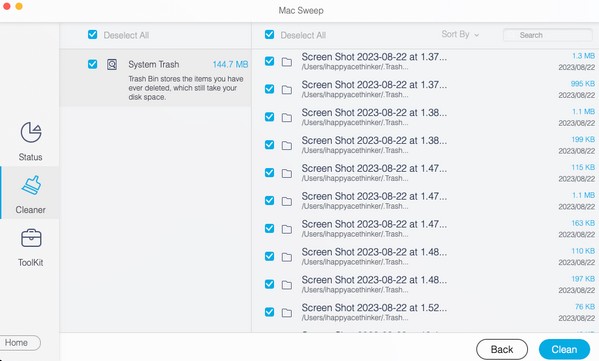Open the Status pie chart section
This screenshot has width=599, height=361.
tap(31, 132)
